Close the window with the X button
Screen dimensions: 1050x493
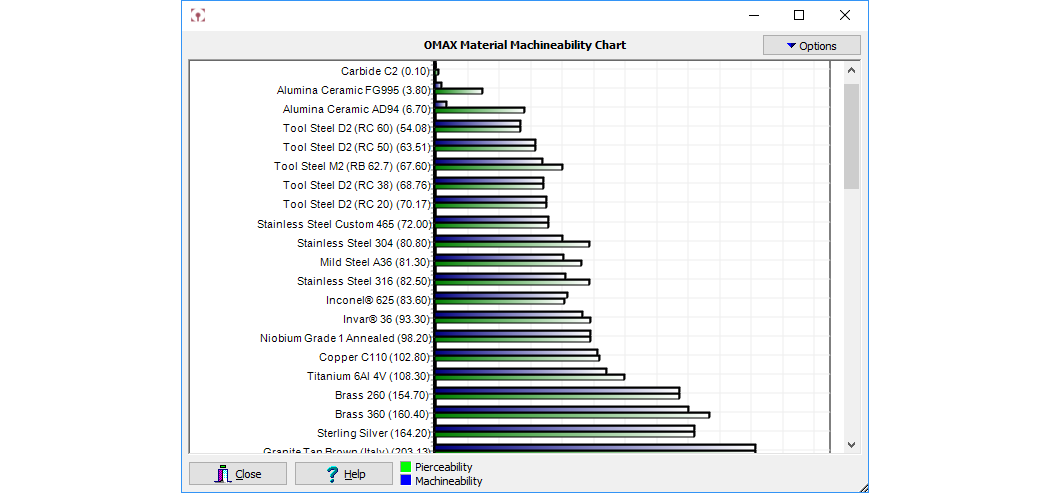(844, 15)
